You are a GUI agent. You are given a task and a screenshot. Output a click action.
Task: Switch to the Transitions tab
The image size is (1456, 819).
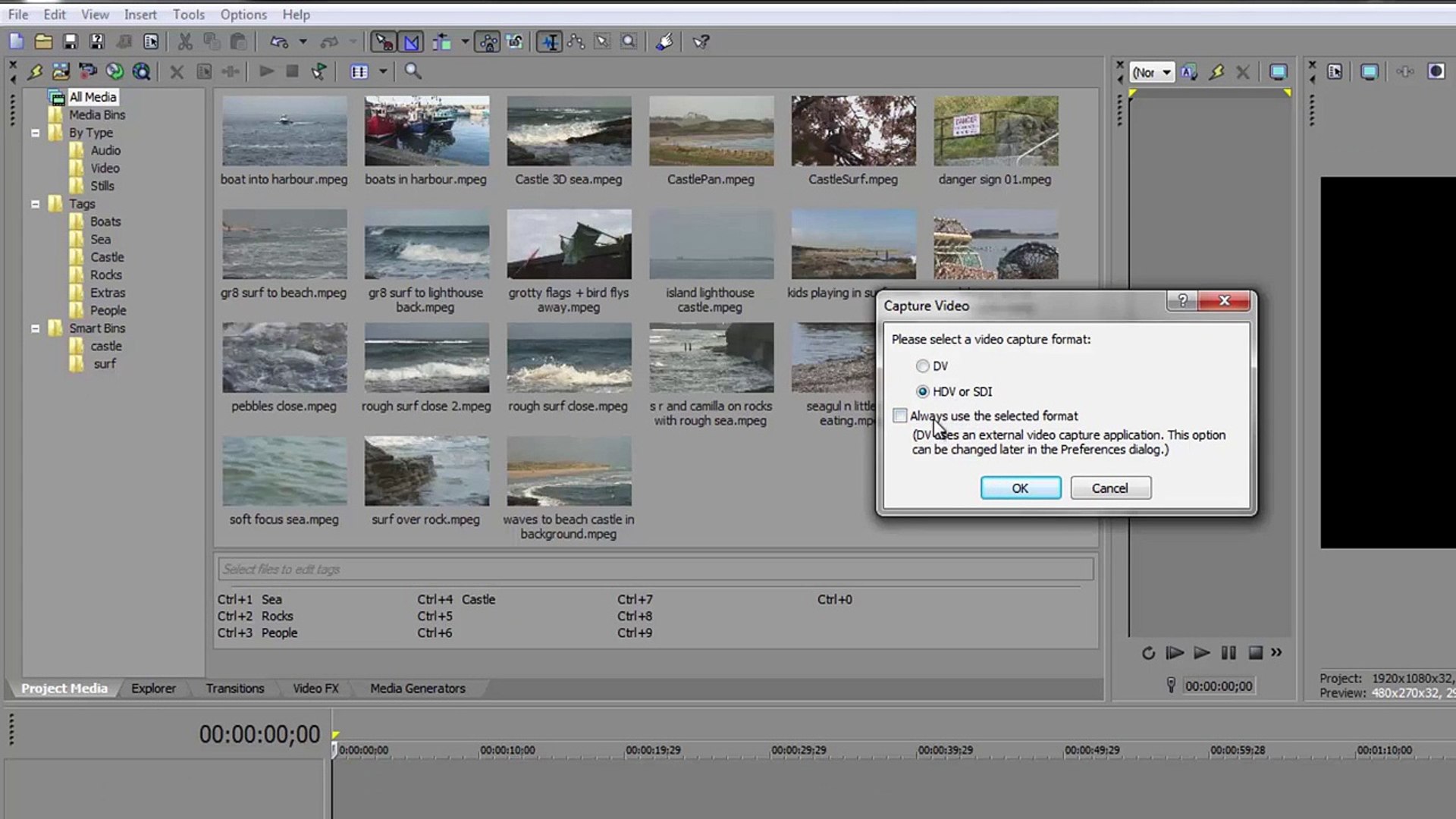pyautogui.click(x=234, y=688)
